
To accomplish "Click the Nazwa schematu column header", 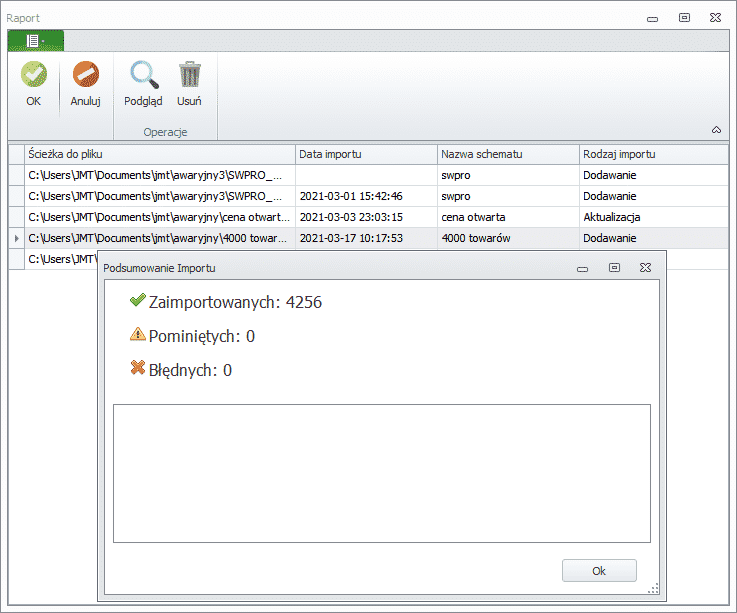I will tap(508, 154).
